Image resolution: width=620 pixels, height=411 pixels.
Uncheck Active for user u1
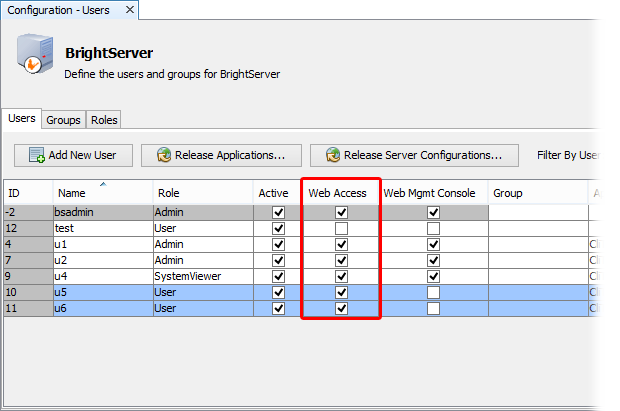278,244
